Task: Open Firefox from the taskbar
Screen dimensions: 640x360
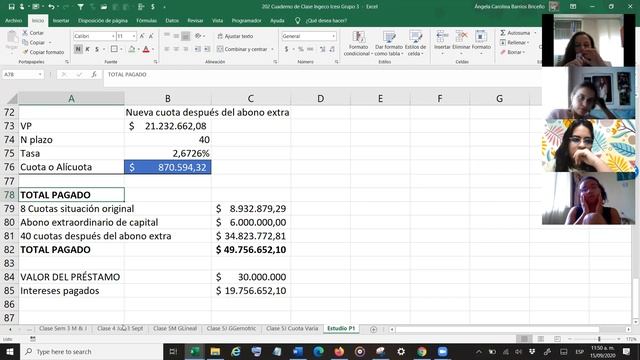Action: click(339, 351)
